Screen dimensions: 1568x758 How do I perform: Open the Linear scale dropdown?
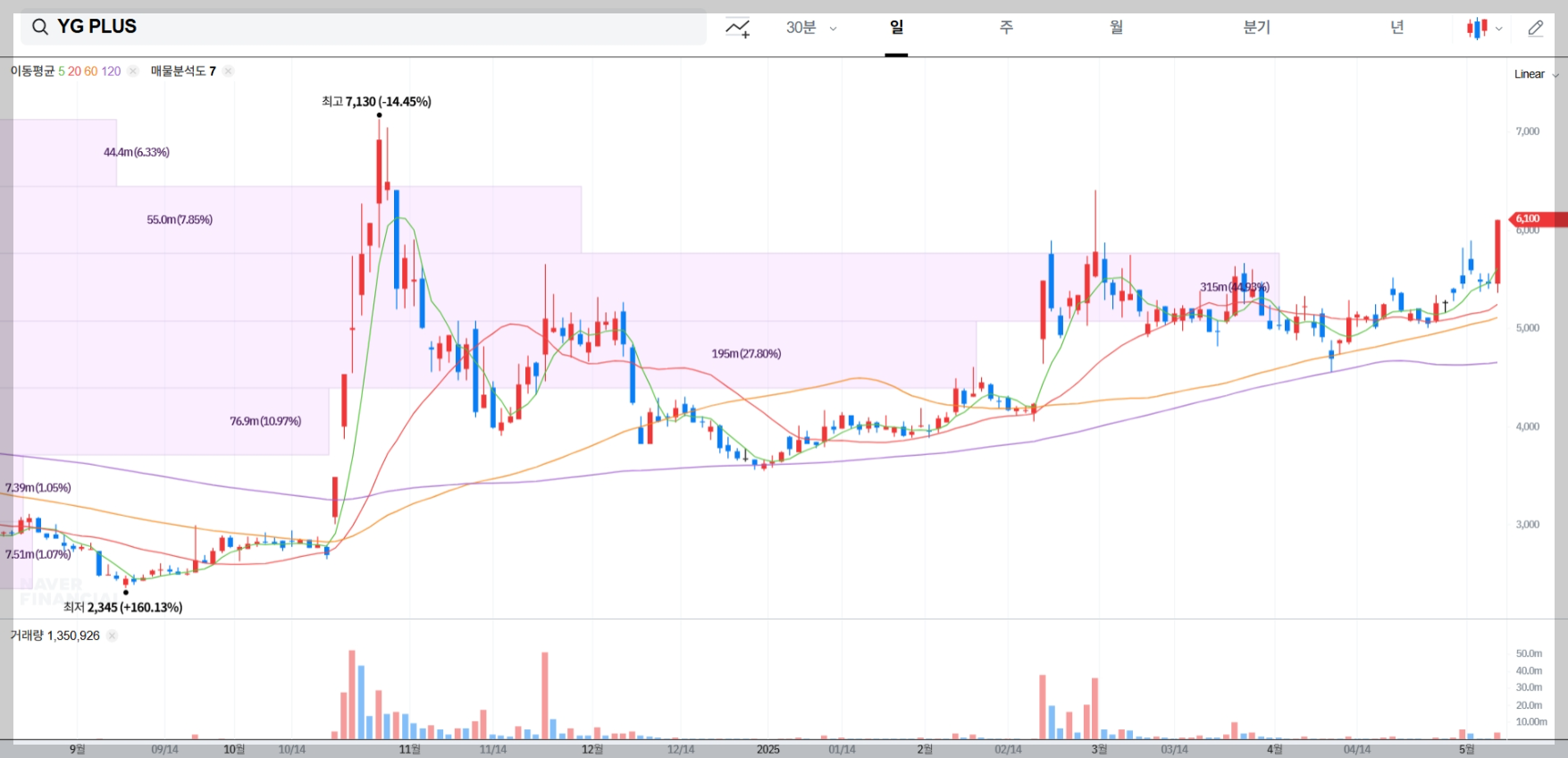pyautogui.click(x=1536, y=74)
